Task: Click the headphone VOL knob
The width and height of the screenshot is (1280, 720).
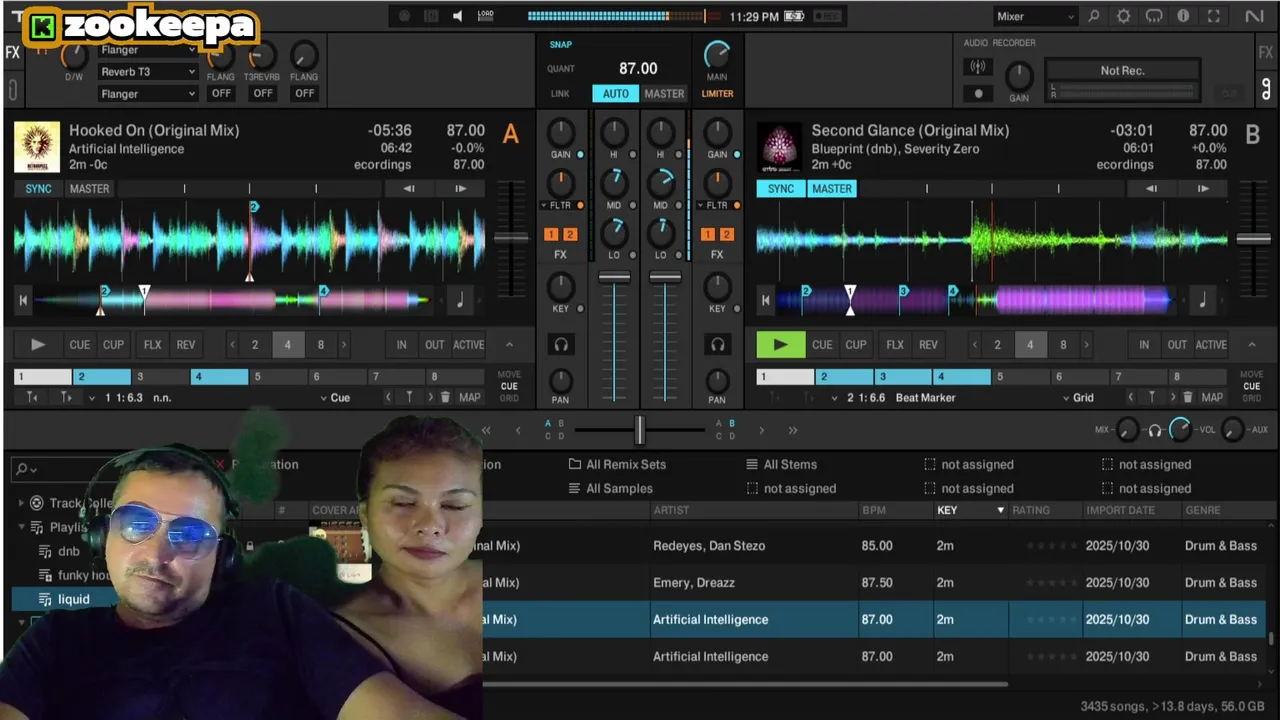Action: 1180,429
